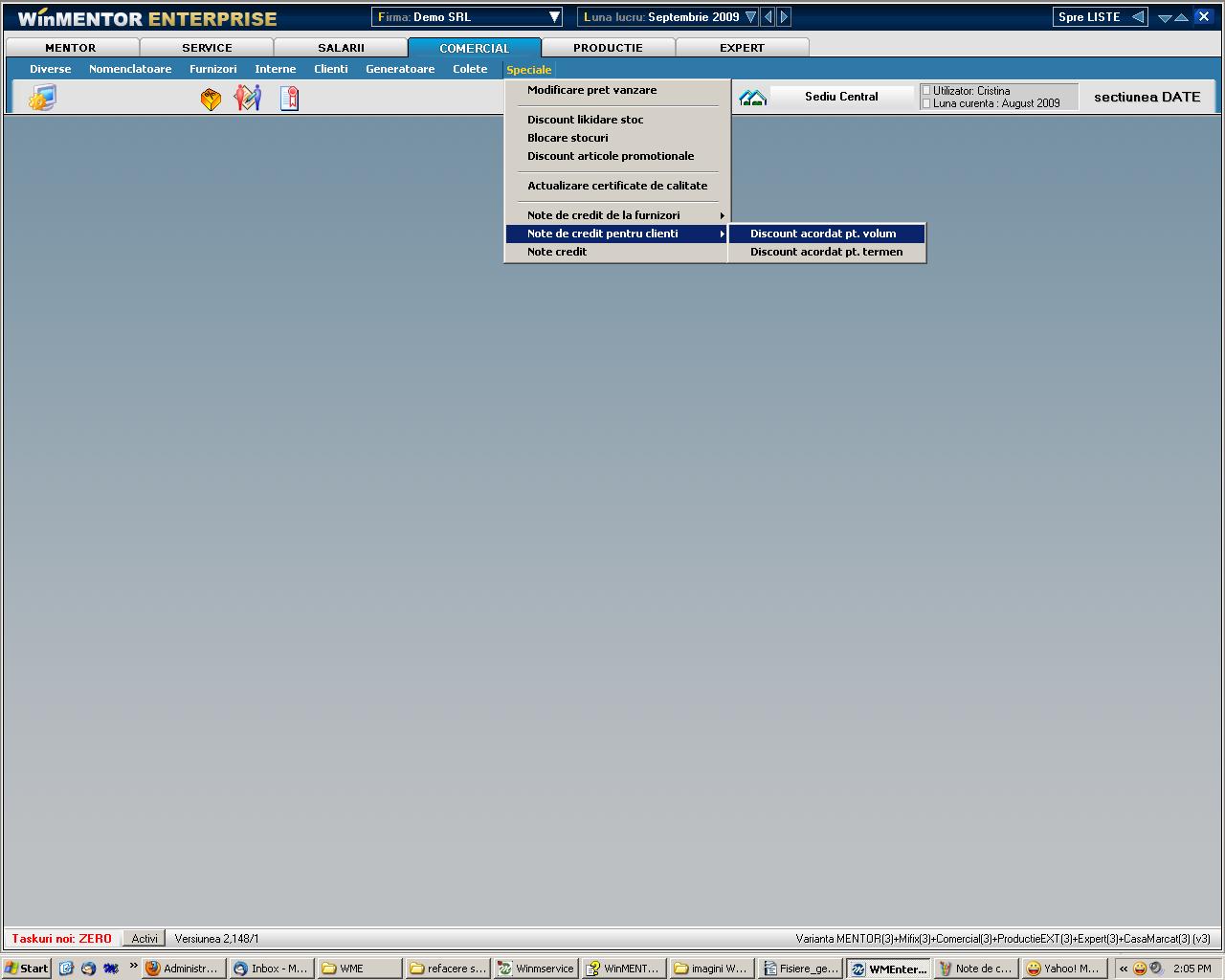Select the Note credit menu entry
1225x980 pixels.
pos(617,252)
